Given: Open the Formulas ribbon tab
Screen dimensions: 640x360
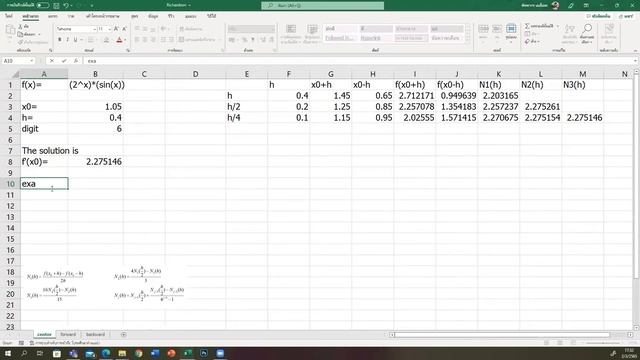Looking at the screenshot, I should pos(135,16).
